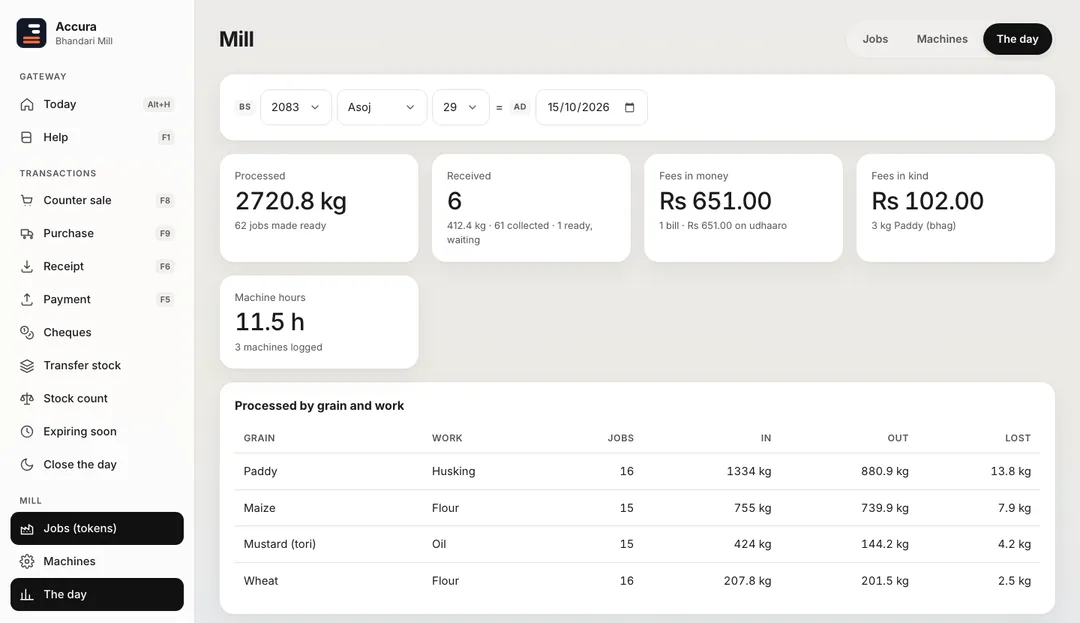
Task: Switch to the Machines tab
Action: (942, 39)
